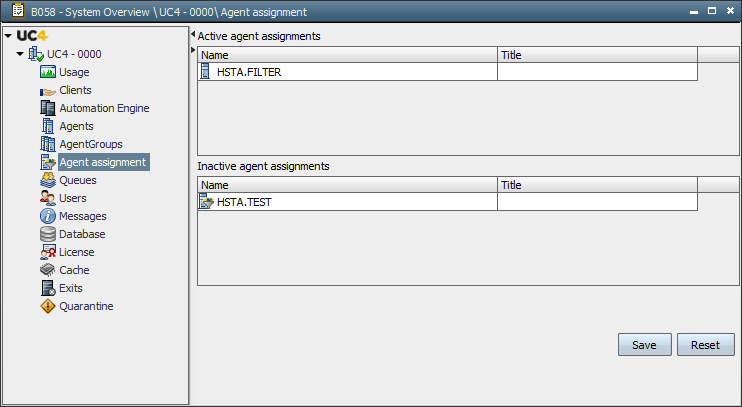
Task: Open the Usage chart icon
Action: pos(48,72)
